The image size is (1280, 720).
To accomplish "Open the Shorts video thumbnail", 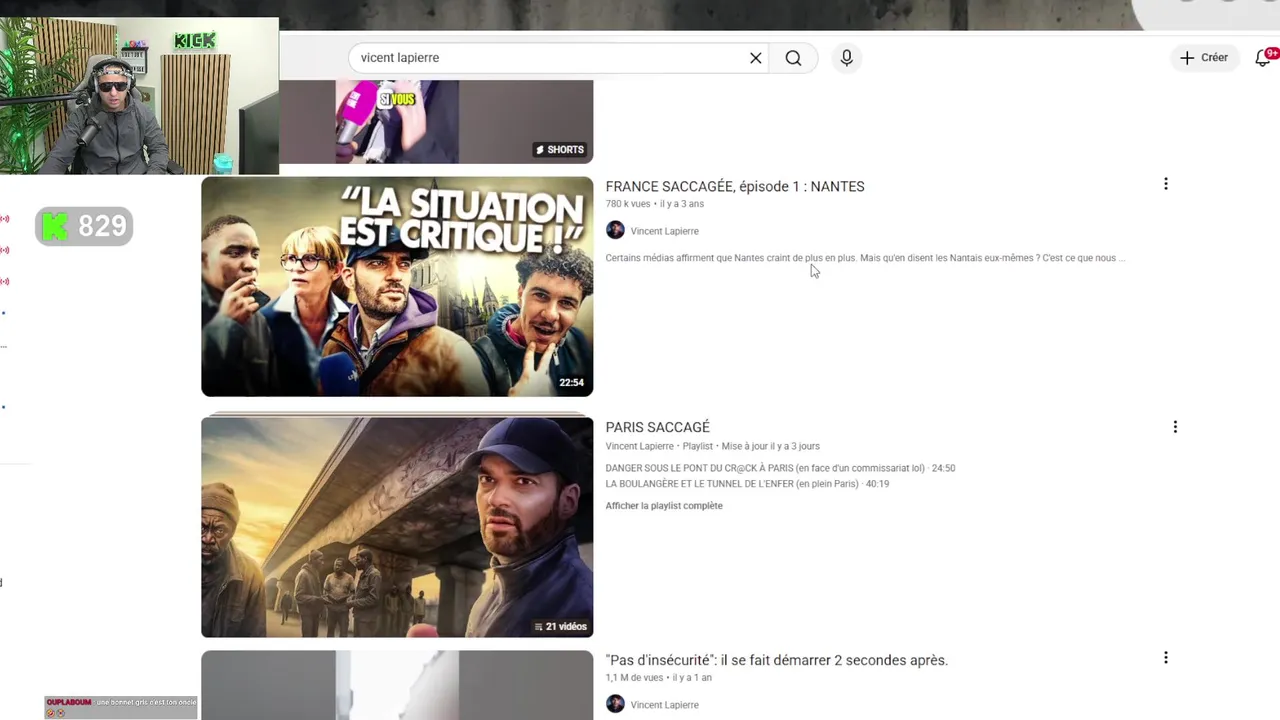I will [437, 121].
